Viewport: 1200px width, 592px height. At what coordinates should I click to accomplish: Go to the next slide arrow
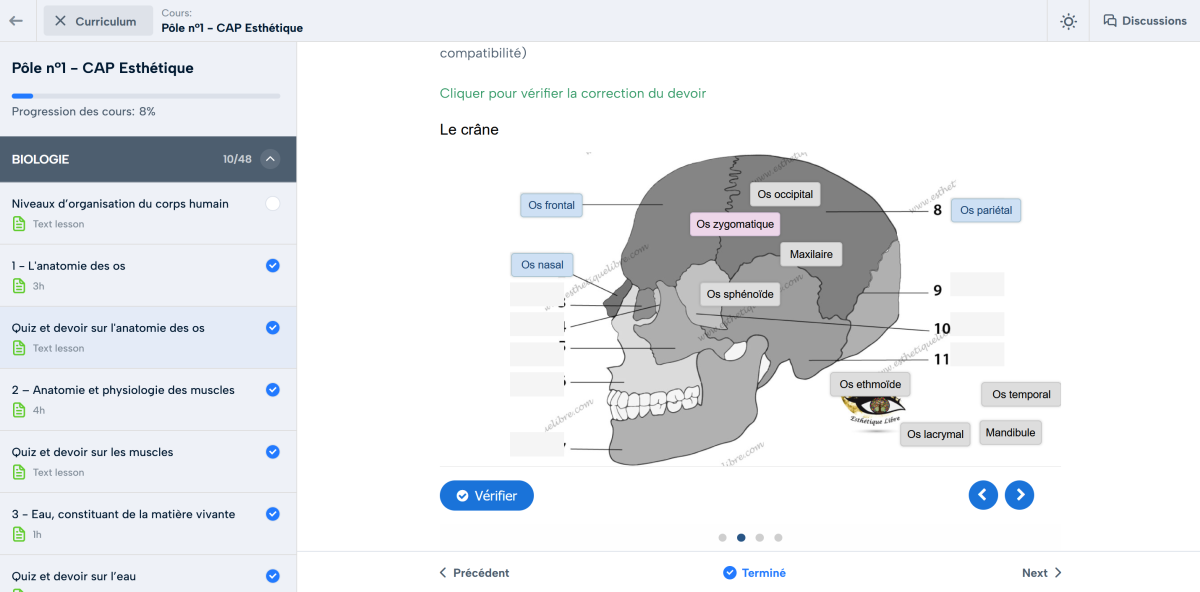coord(1019,495)
